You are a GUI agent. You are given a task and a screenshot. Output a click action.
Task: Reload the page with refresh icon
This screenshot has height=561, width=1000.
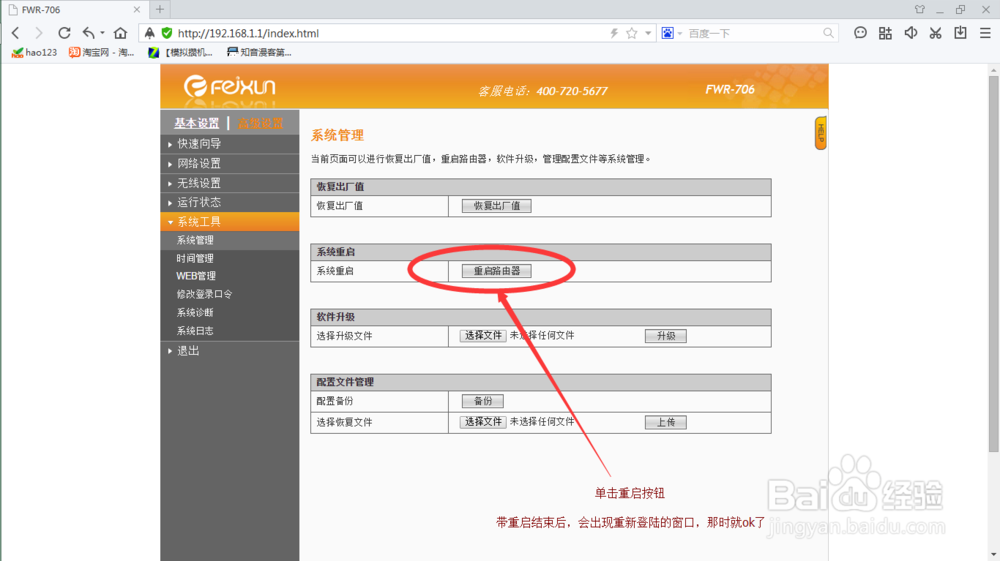[x=64, y=33]
